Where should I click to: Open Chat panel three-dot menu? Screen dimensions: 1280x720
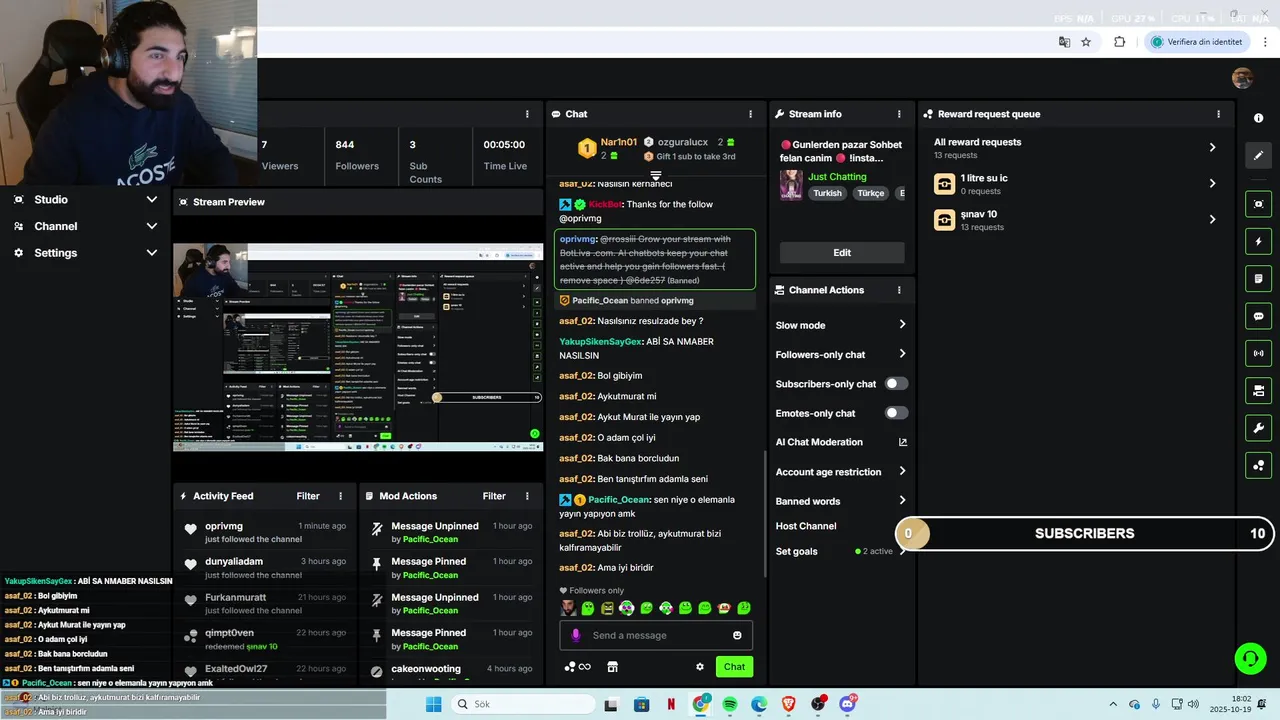[751, 114]
